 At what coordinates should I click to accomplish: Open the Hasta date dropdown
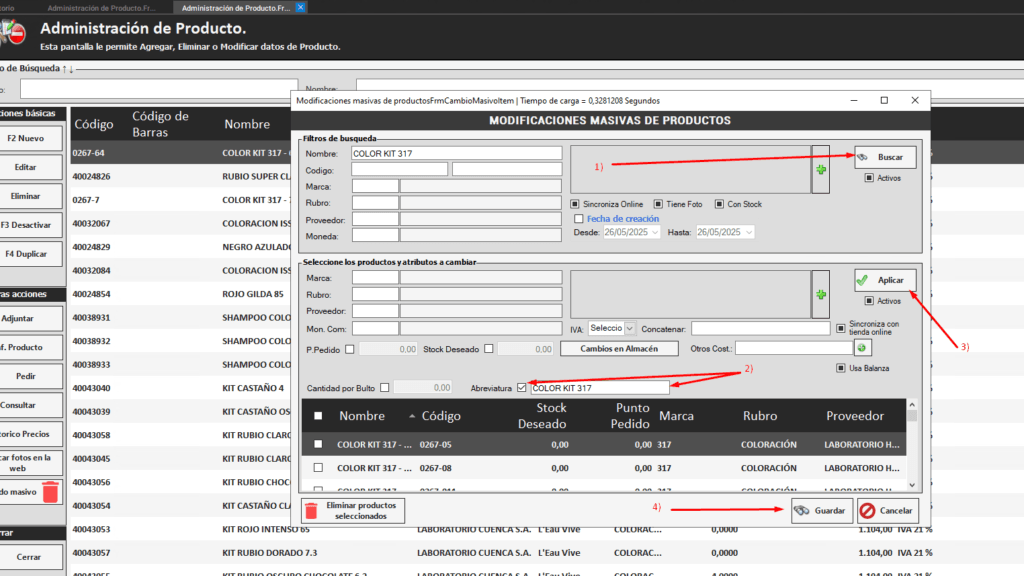point(749,232)
